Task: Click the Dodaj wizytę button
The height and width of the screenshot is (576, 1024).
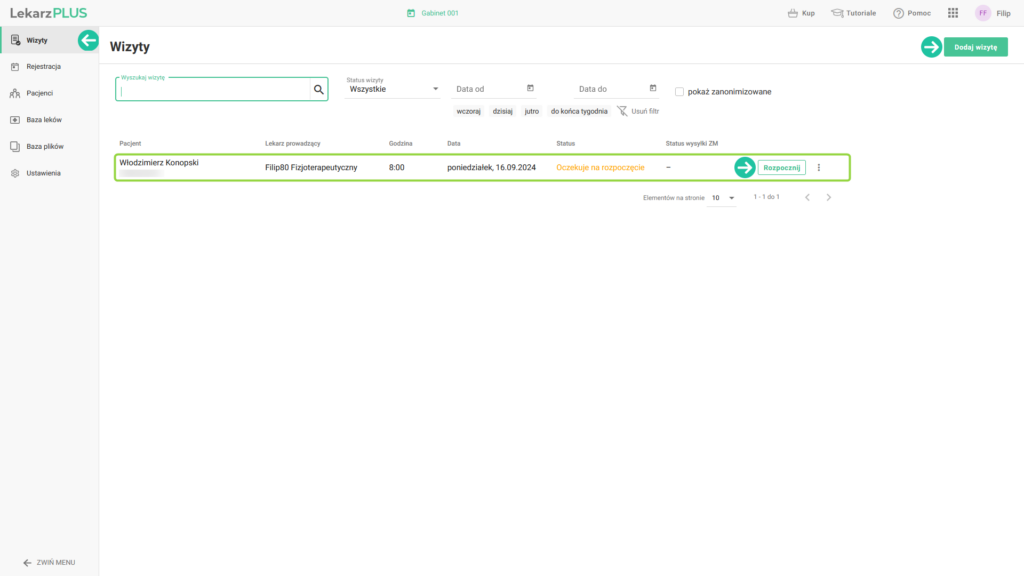Action: pyautogui.click(x=975, y=47)
